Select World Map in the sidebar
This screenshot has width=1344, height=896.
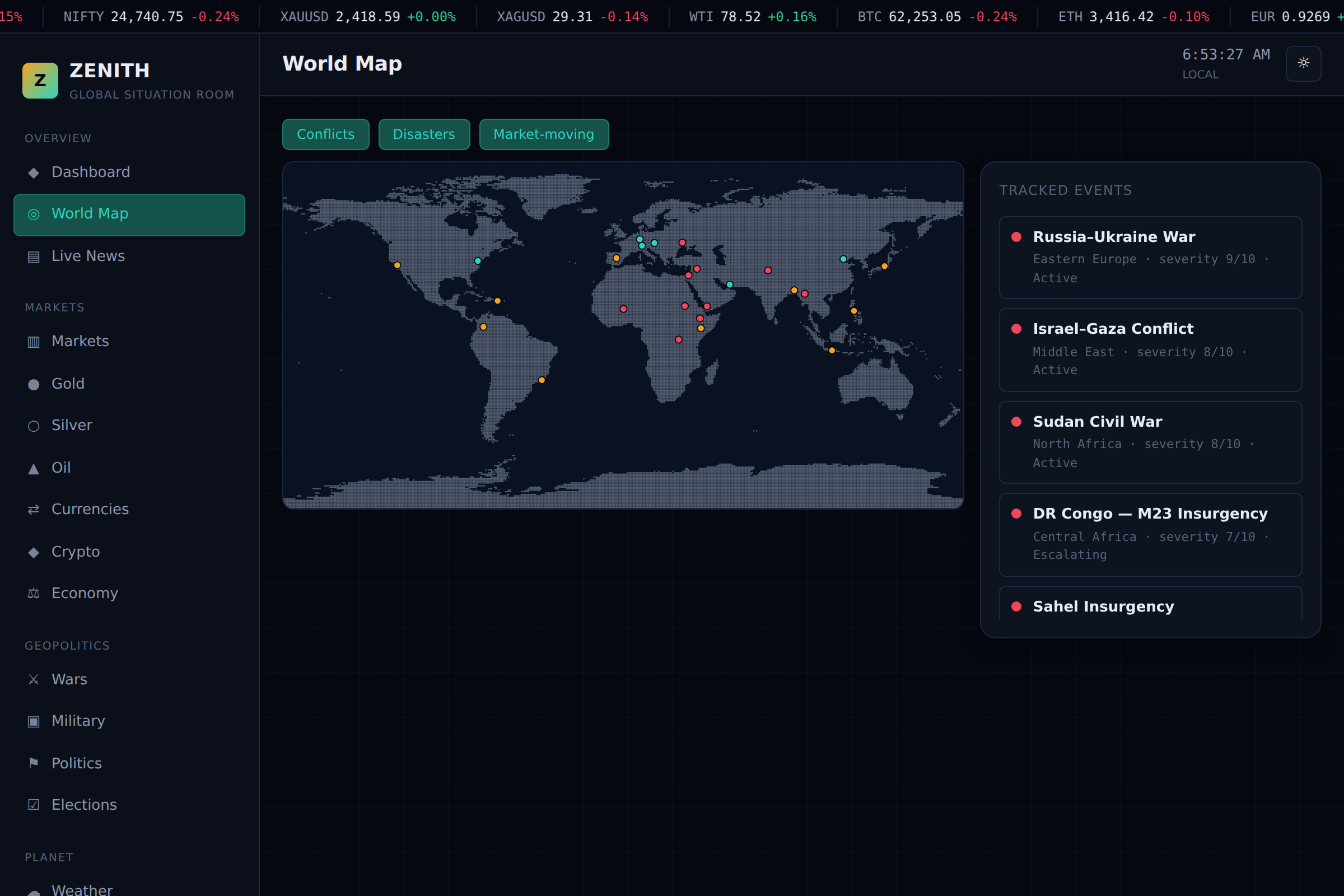click(x=129, y=215)
